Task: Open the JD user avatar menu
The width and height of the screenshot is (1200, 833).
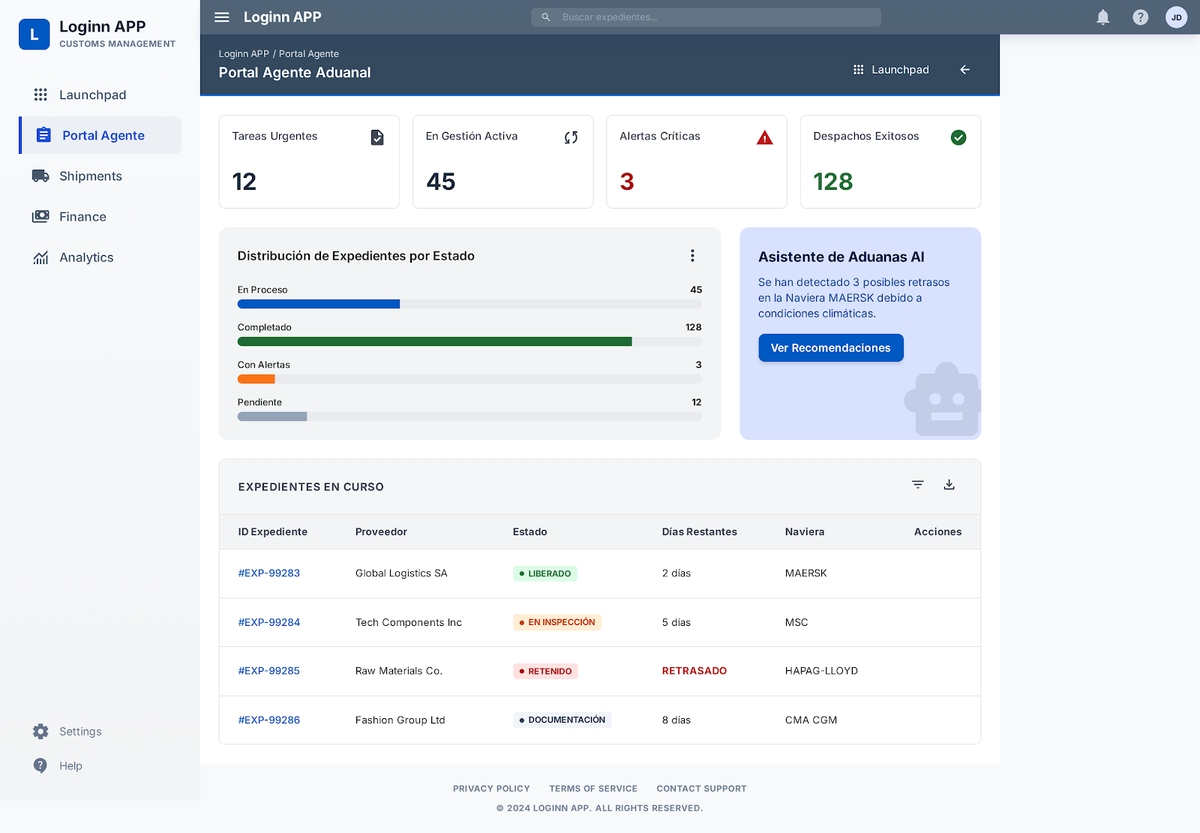Action: pyautogui.click(x=1176, y=17)
